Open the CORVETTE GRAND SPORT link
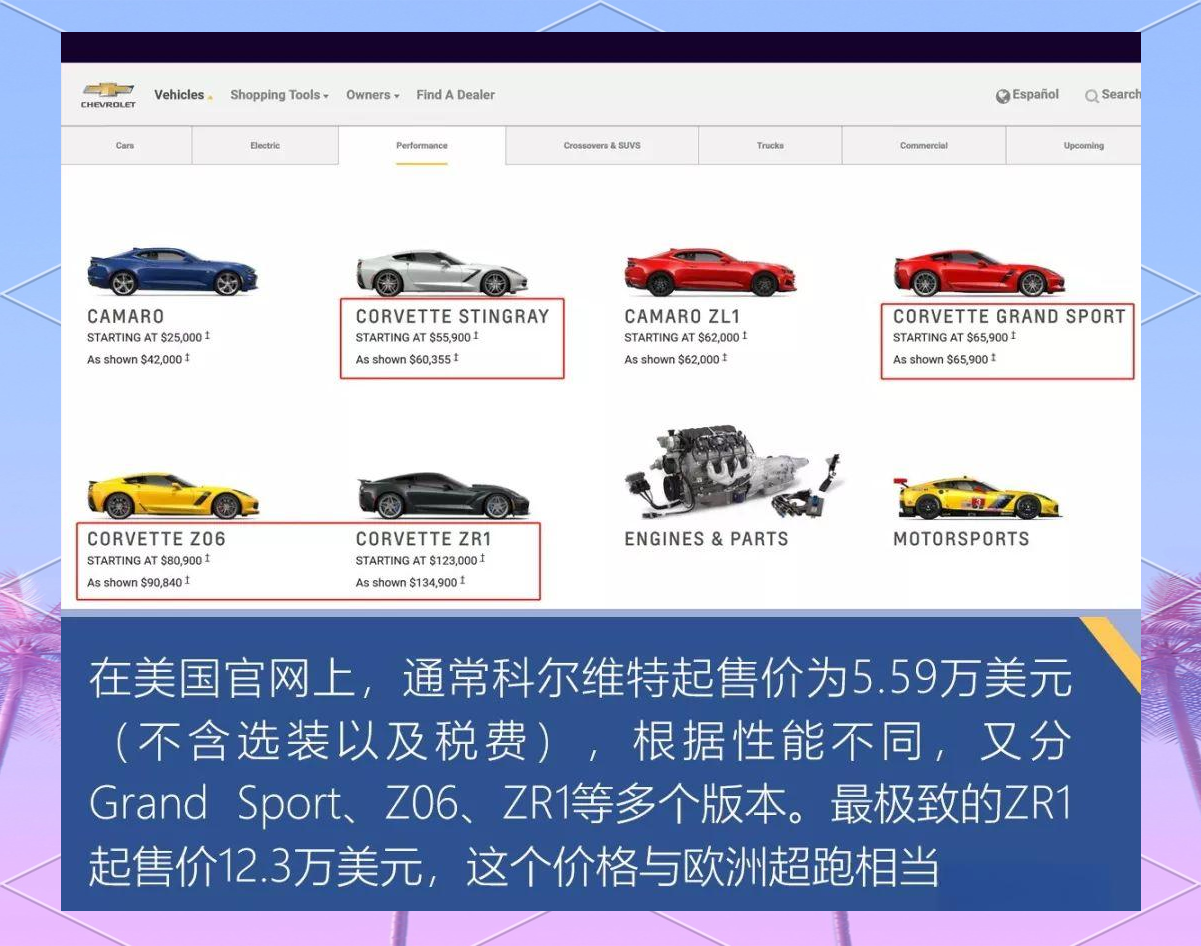Image resolution: width=1201 pixels, height=946 pixels. click(x=1009, y=317)
